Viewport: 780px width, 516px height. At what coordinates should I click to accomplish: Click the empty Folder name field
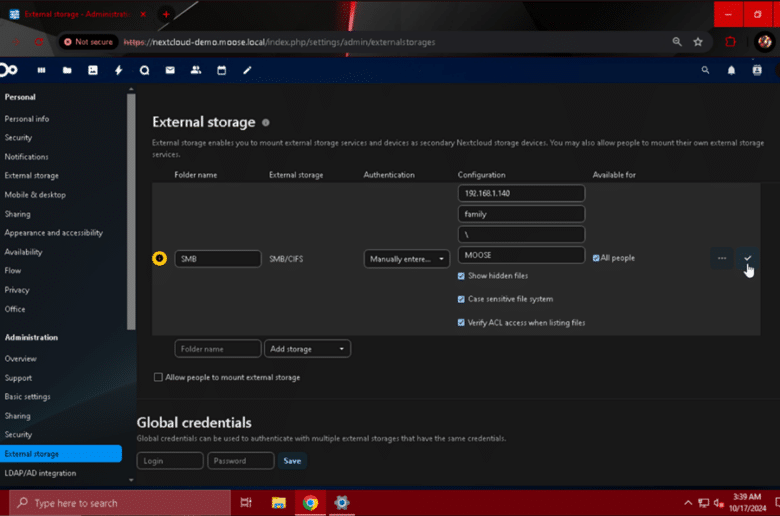point(218,349)
